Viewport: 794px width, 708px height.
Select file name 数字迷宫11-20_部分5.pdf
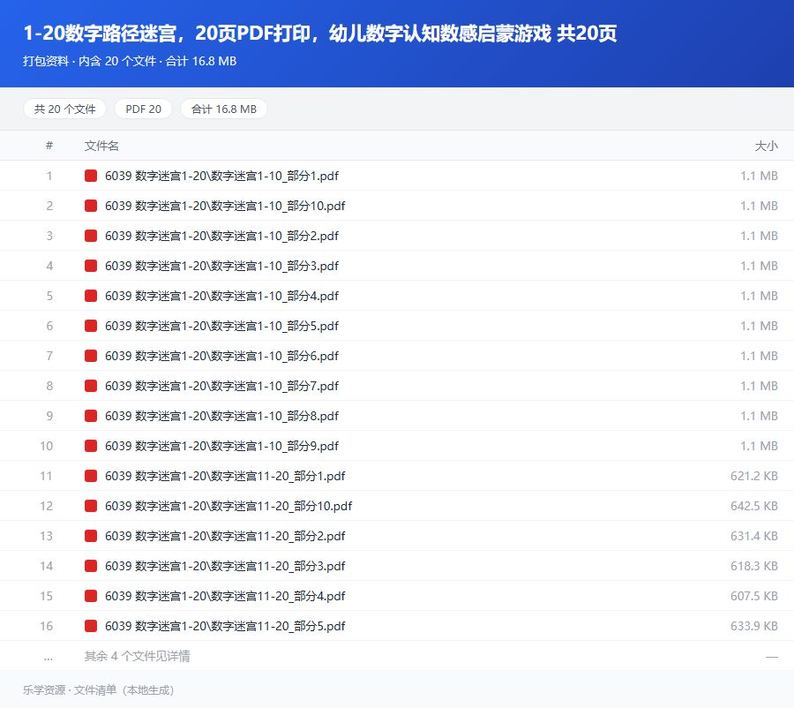tap(225, 625)
